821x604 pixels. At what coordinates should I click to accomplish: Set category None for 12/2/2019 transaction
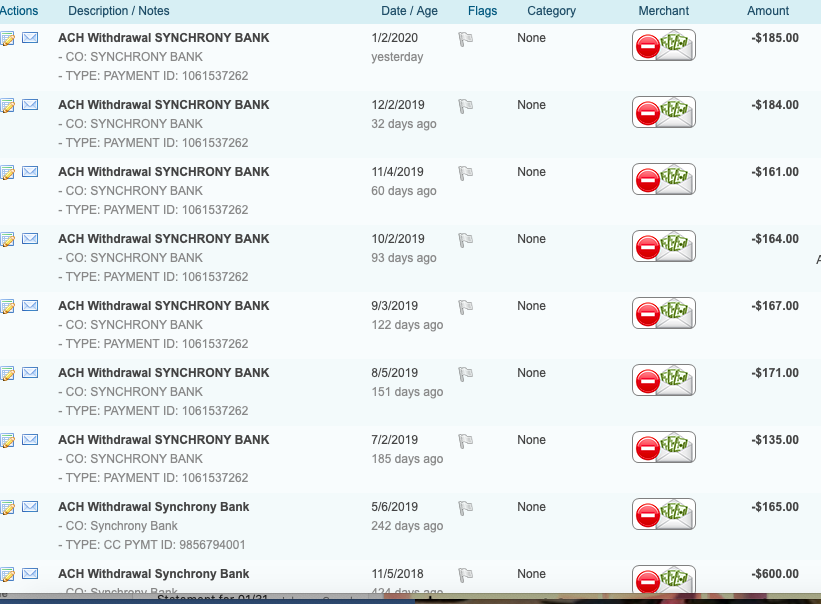[x=531, y=105]
